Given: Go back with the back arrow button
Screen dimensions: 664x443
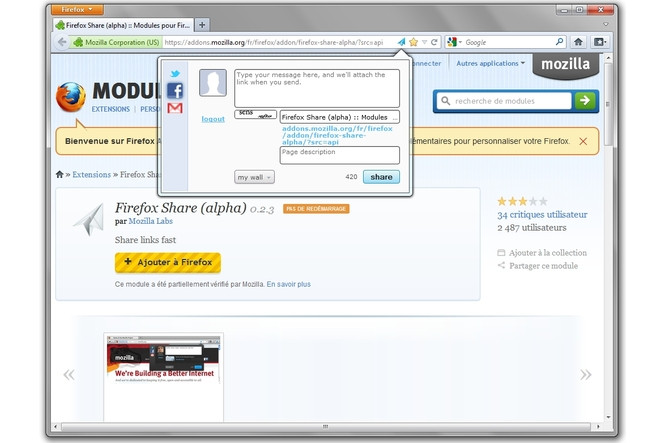Looking at the screenshot, I should point(62,42).
